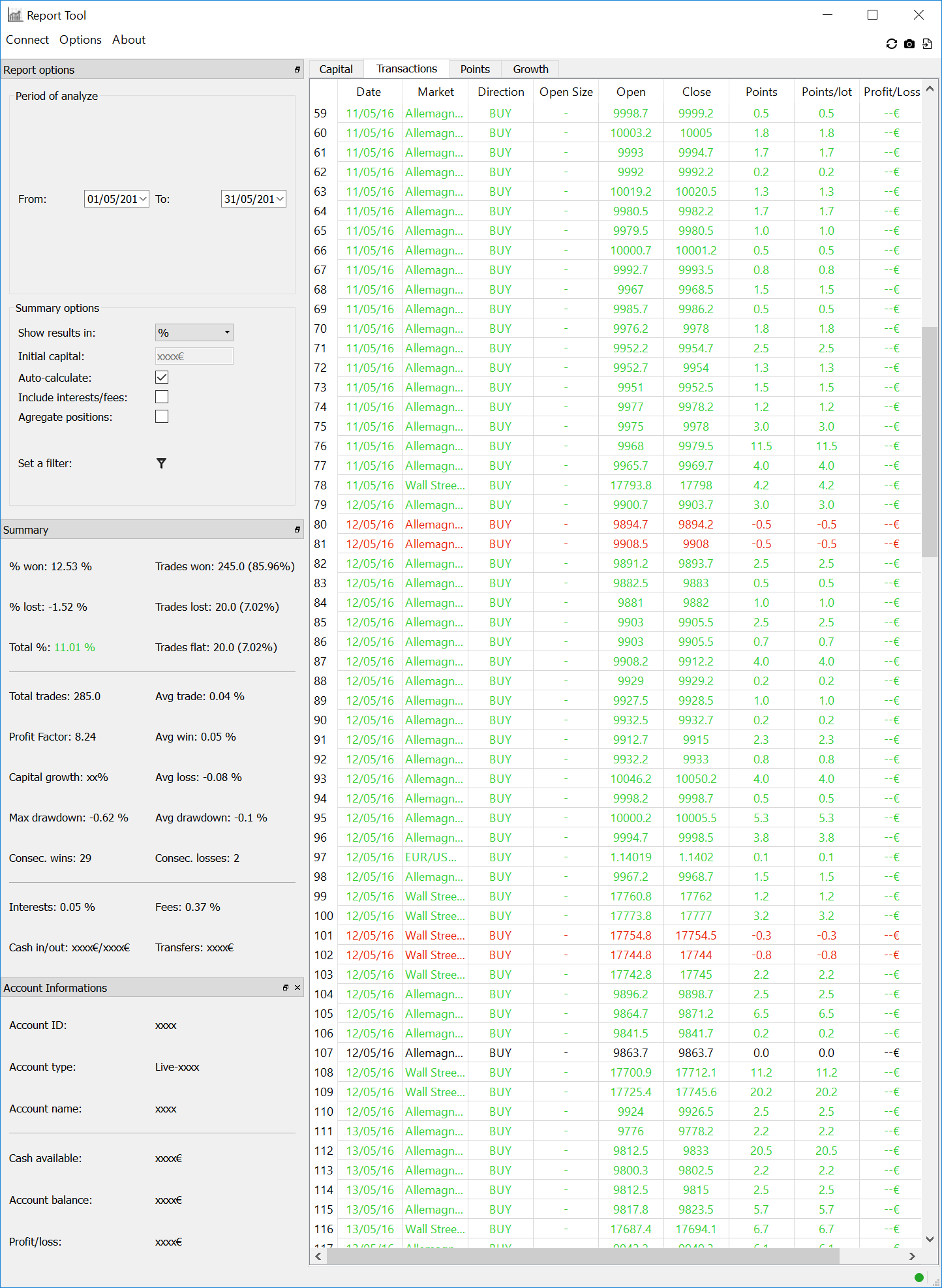Select row number 59 header
Image resolution: width=942 pixels, height=1288 pixels.
tap(324, 113)
